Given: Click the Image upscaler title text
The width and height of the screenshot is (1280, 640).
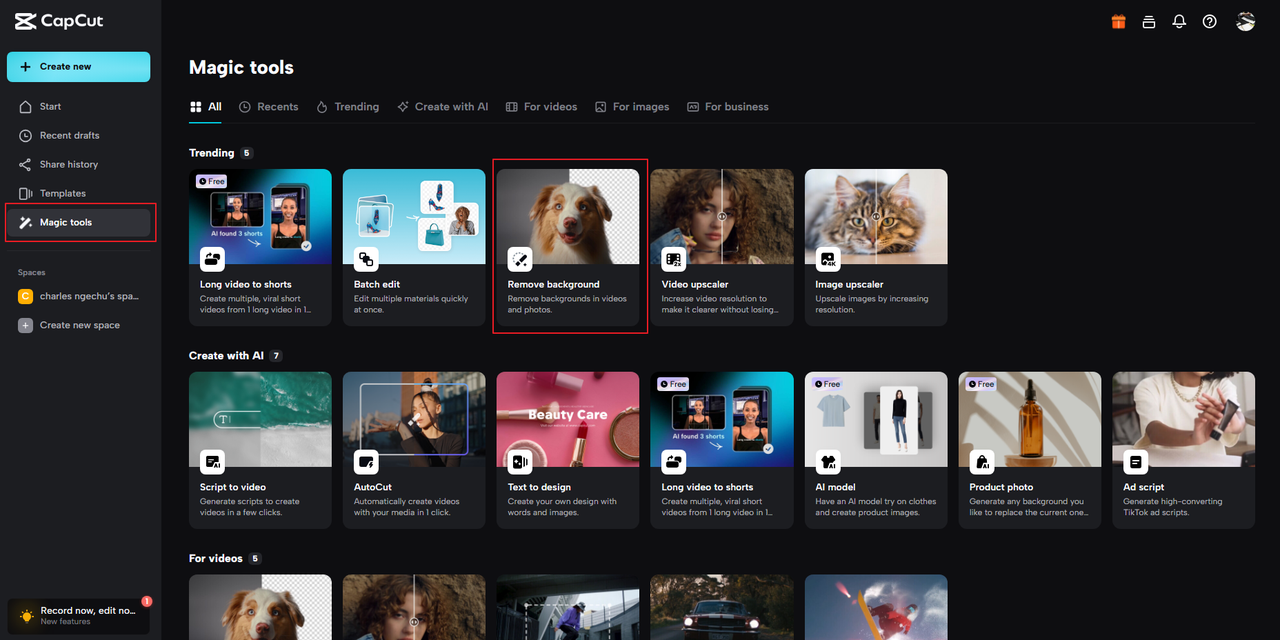Looking at the screenshot, I should (849, 285).
